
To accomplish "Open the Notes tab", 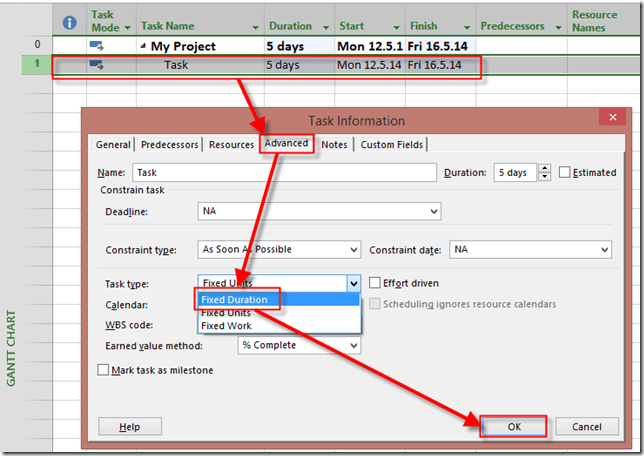I will coord(335,145).
